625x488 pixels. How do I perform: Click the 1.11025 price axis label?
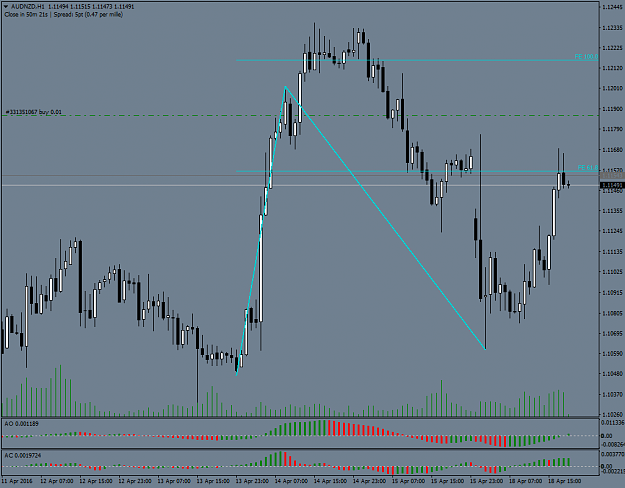pos(613,272)
